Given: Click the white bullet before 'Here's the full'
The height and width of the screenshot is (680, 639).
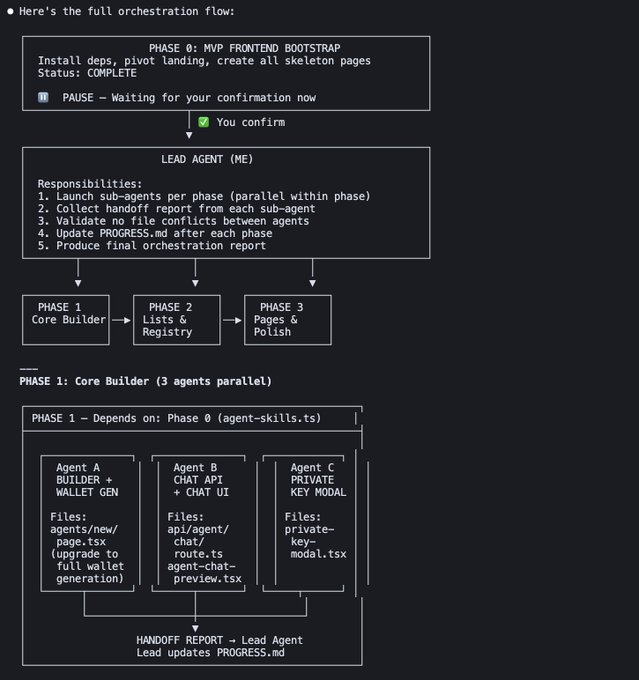Looking at the screenshot, I should pyautogui.click(x=10, y=11).
